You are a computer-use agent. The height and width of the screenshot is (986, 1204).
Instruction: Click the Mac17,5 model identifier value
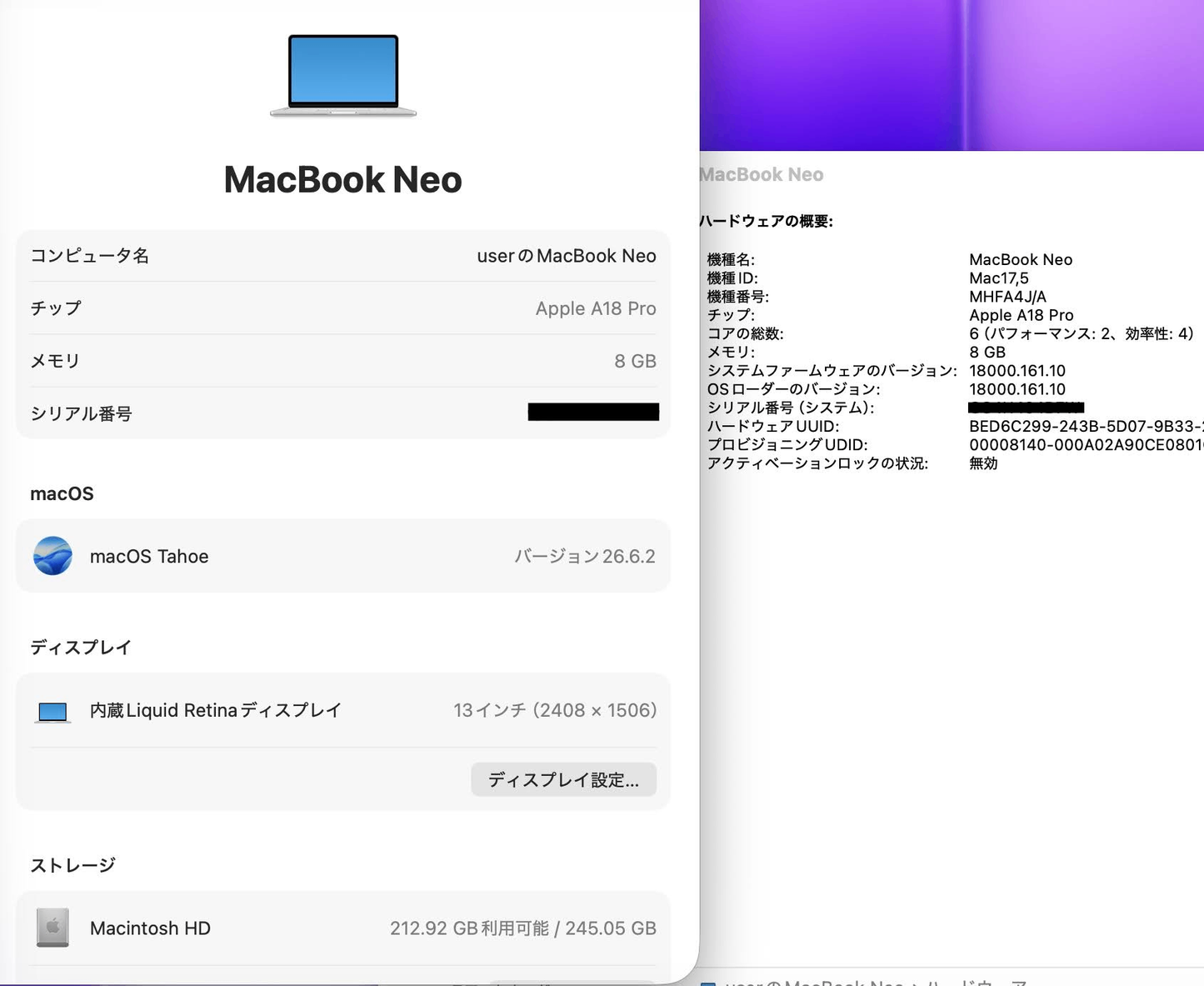point(998,278)
